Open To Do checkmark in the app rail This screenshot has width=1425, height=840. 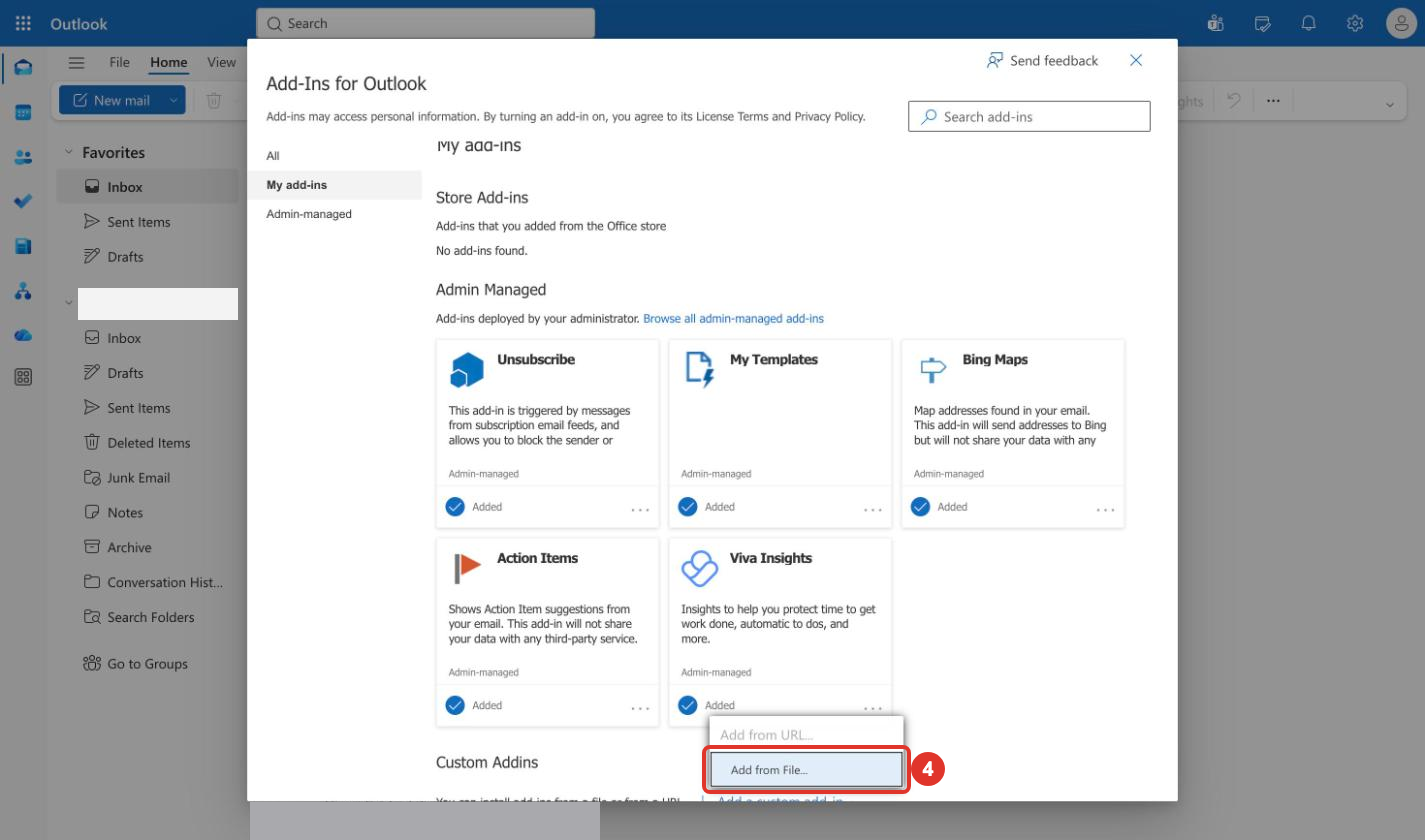point(23,201)
